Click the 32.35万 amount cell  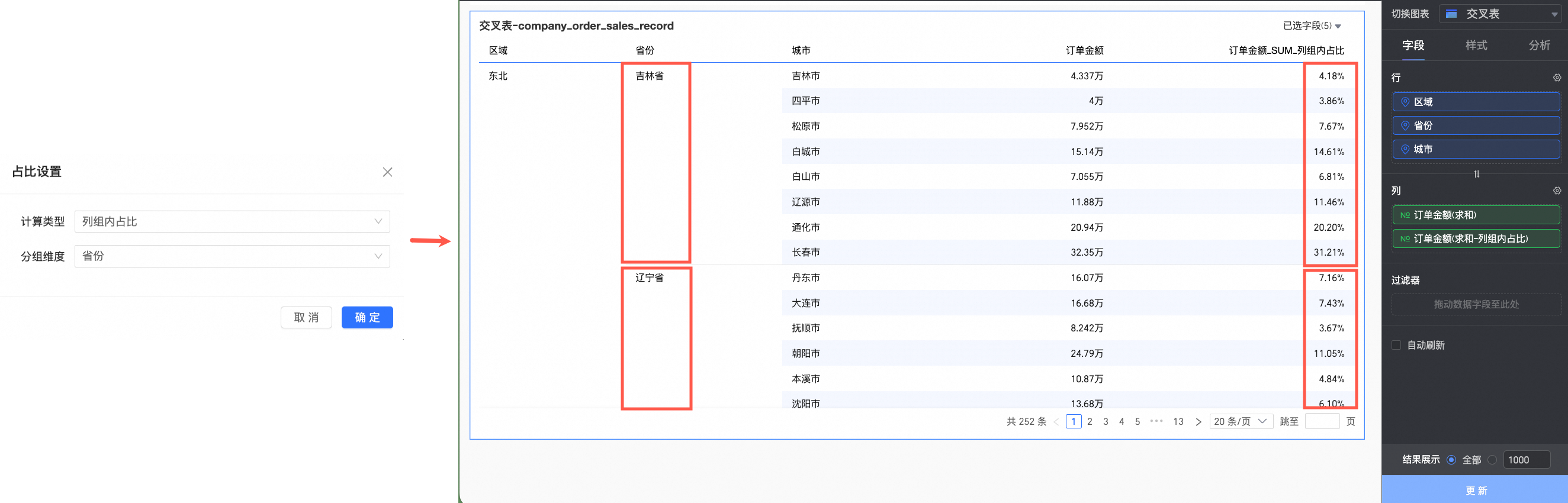[x=1087, y=253]
